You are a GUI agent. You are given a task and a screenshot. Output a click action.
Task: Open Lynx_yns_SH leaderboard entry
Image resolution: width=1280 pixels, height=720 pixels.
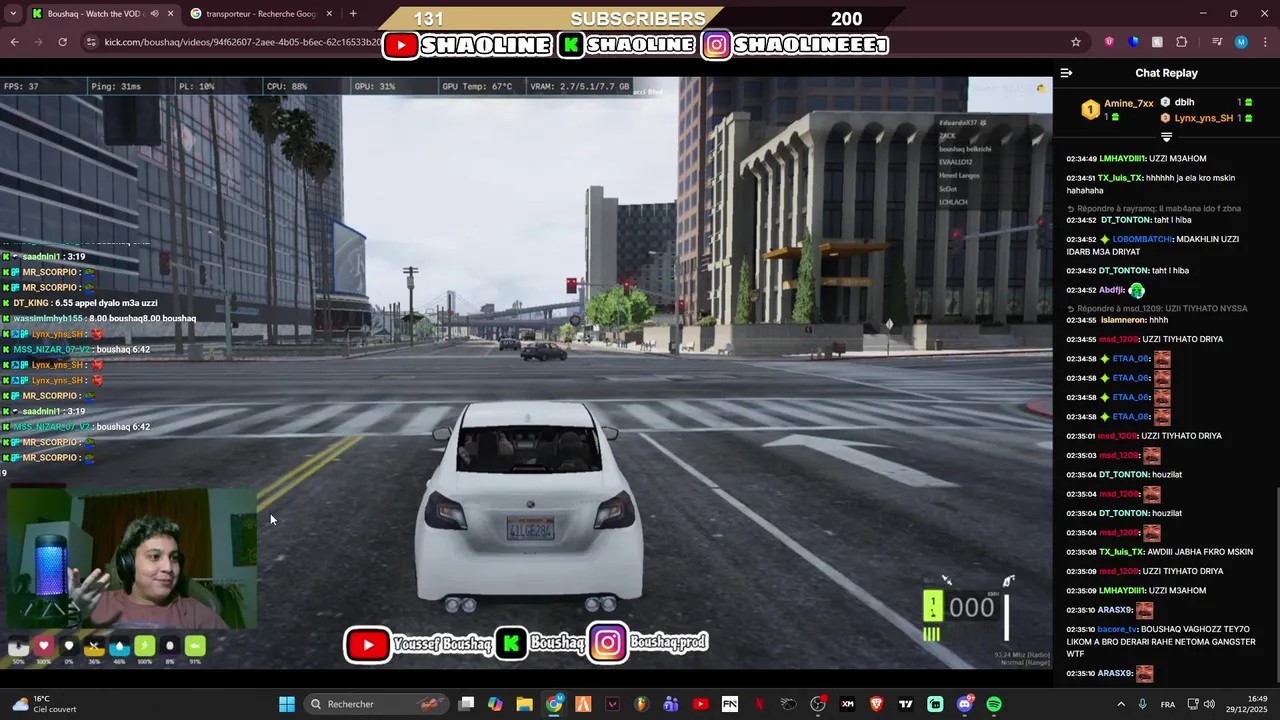[1204, 118]
